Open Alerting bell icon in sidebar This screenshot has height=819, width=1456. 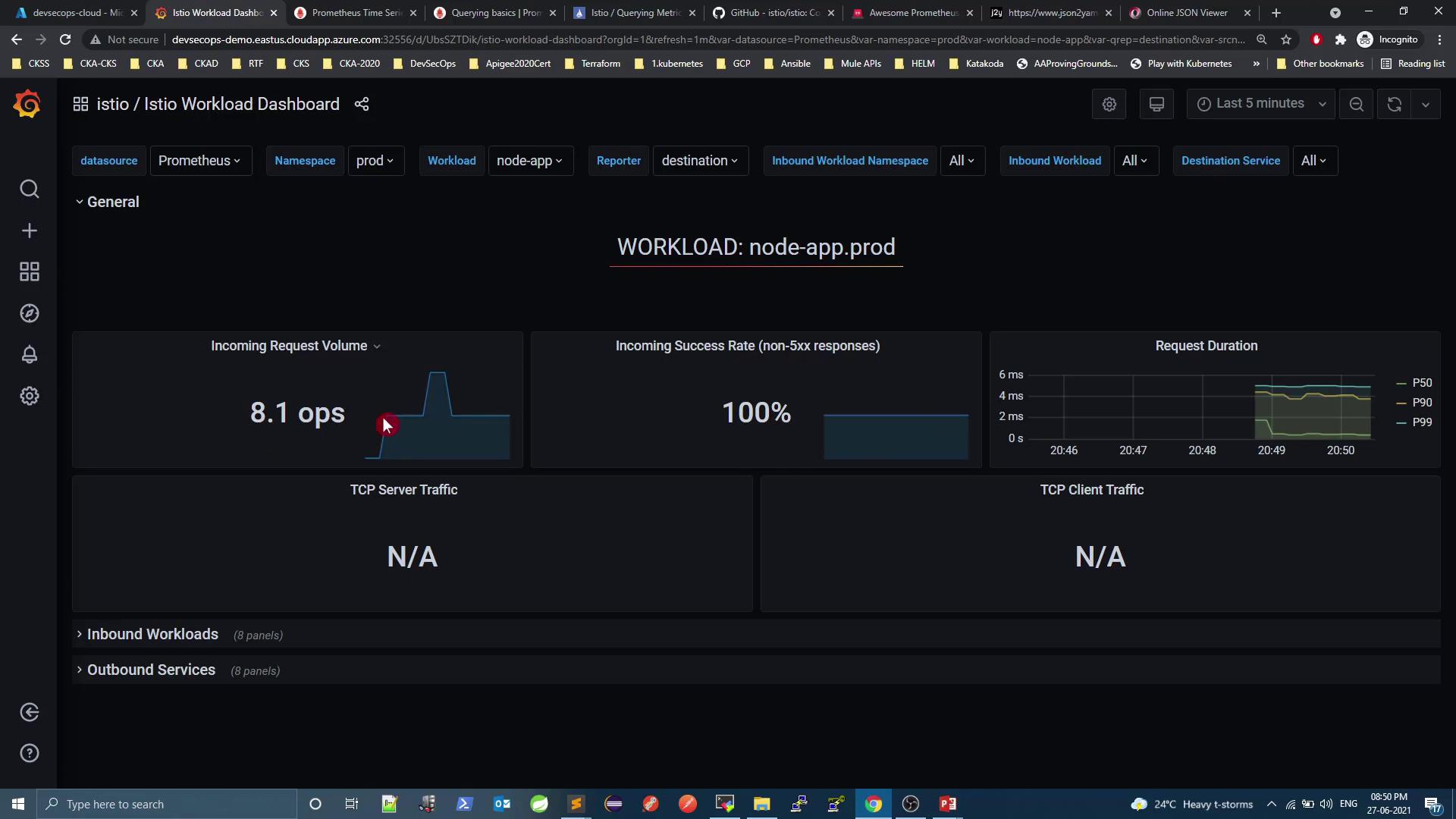(x=29, y=354)
